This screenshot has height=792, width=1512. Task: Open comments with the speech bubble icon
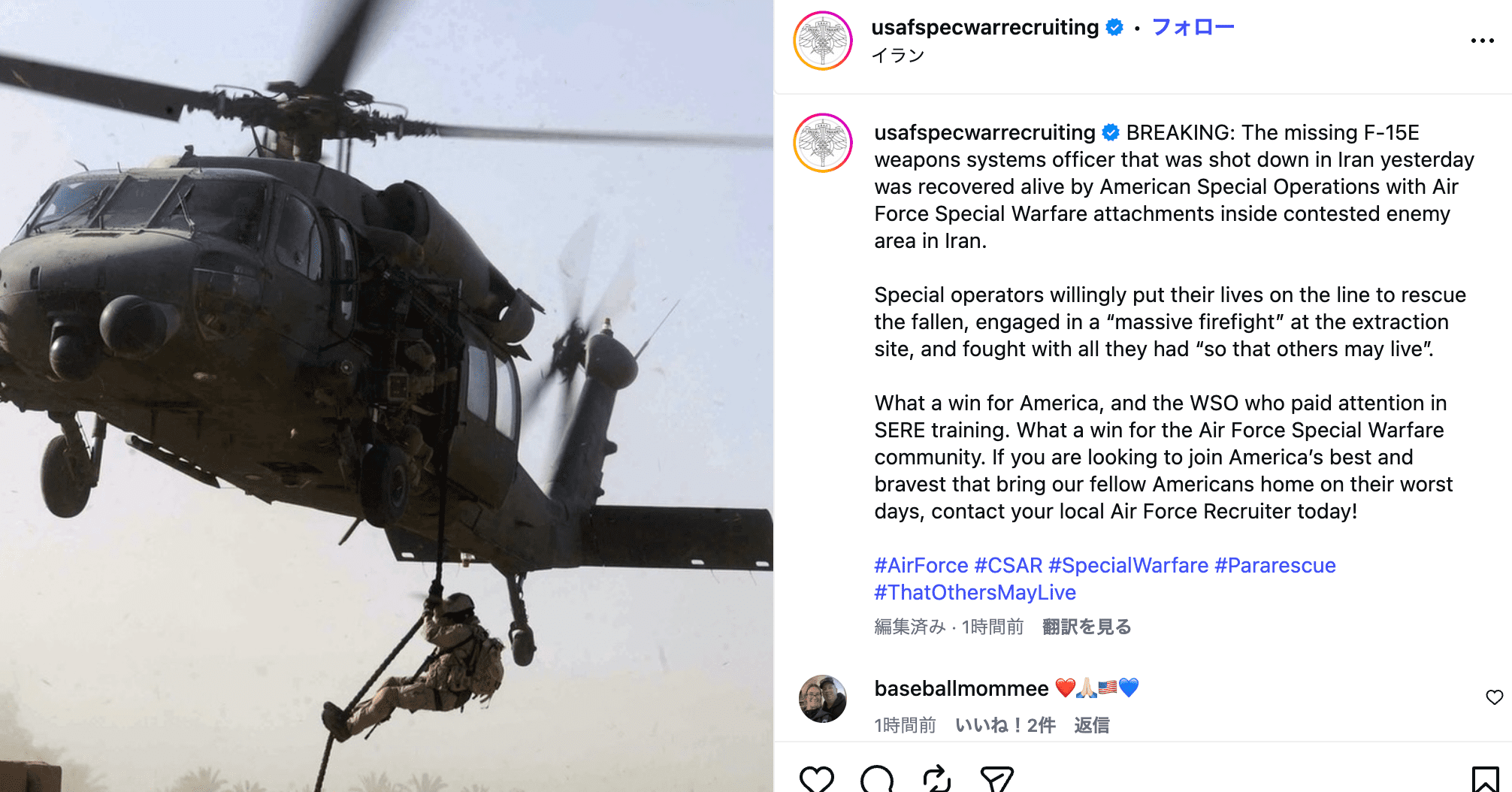[877, 779]
